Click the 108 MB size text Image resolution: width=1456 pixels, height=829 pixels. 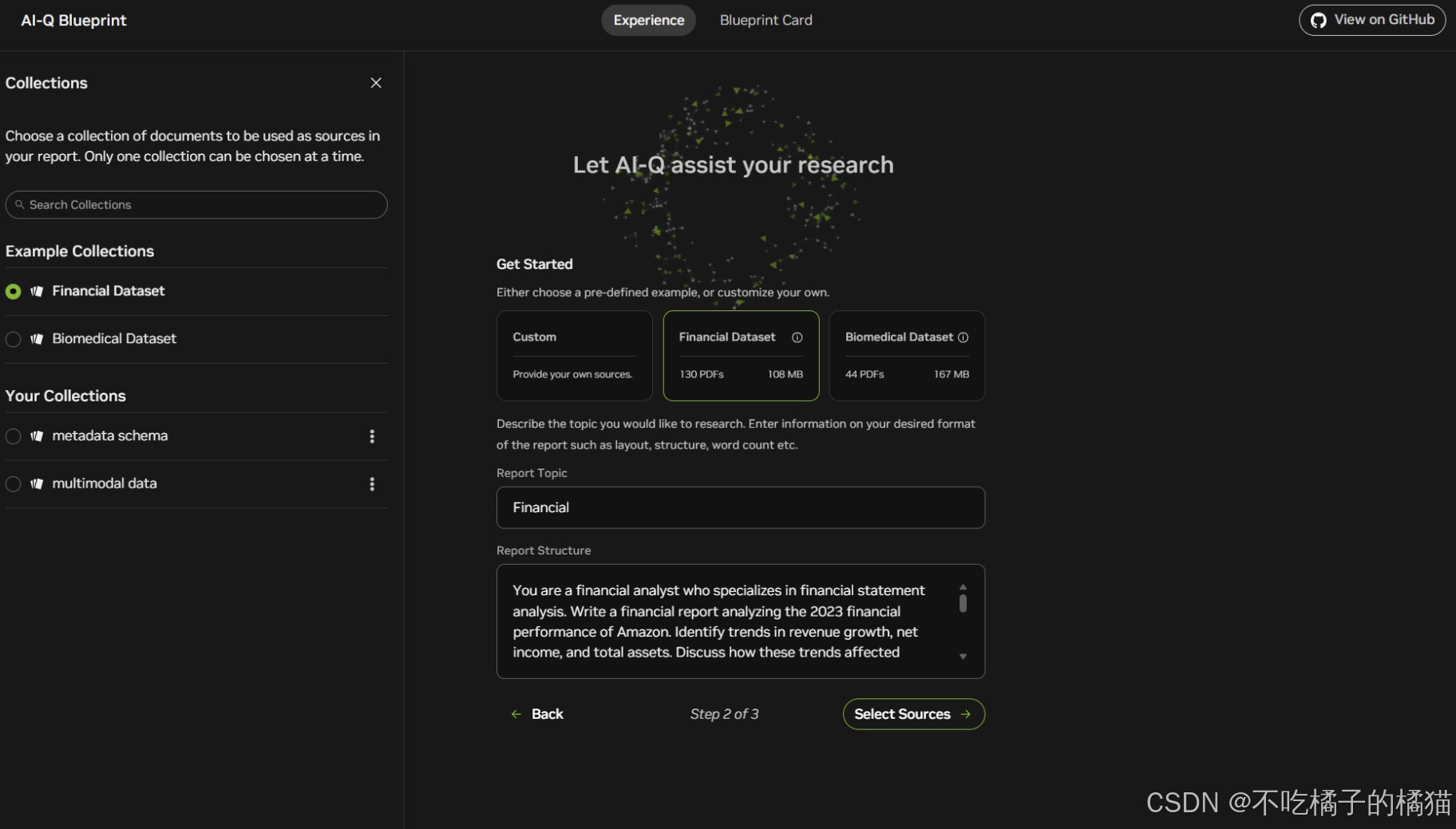[785, 374]
